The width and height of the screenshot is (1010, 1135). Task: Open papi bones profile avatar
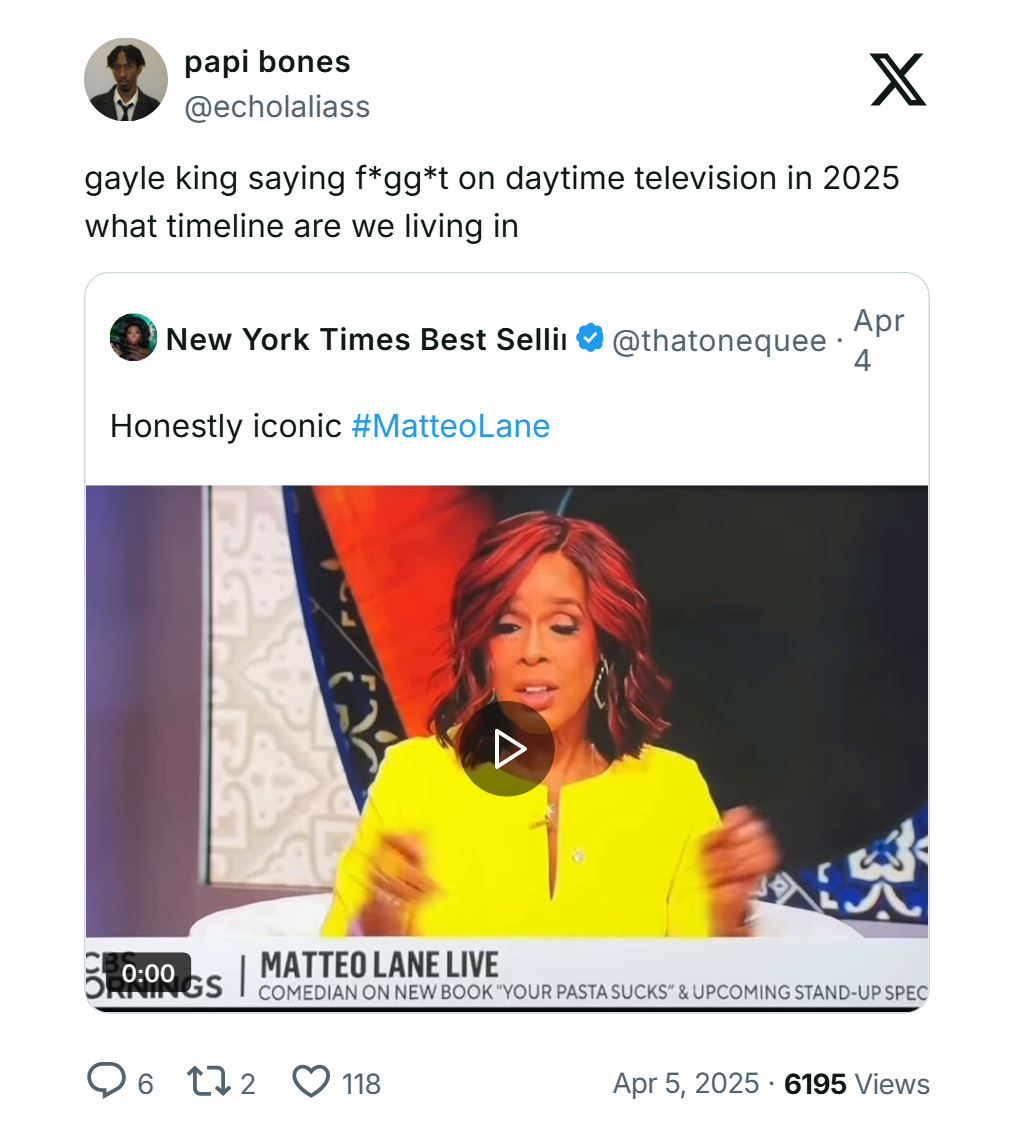click(x=125, y=80)
